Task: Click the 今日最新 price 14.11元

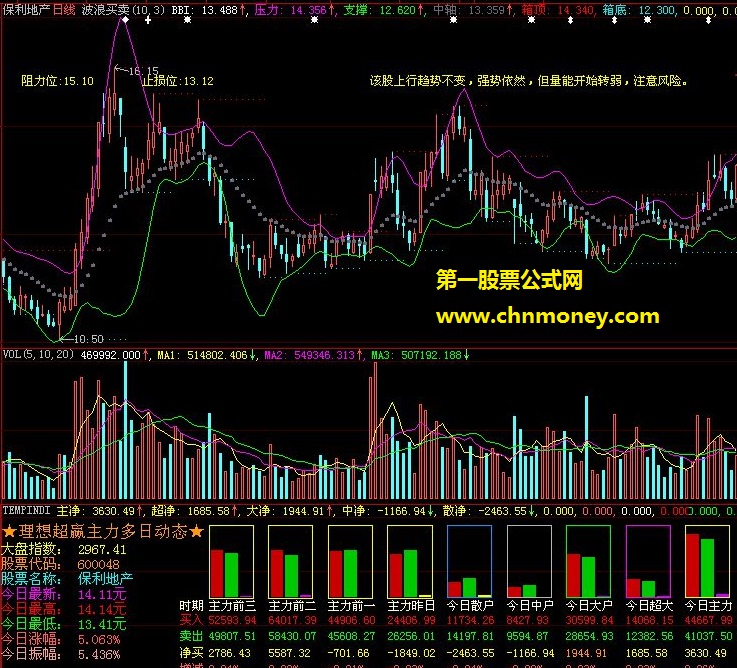Action: pyautogui.click(x=102, y=594)
